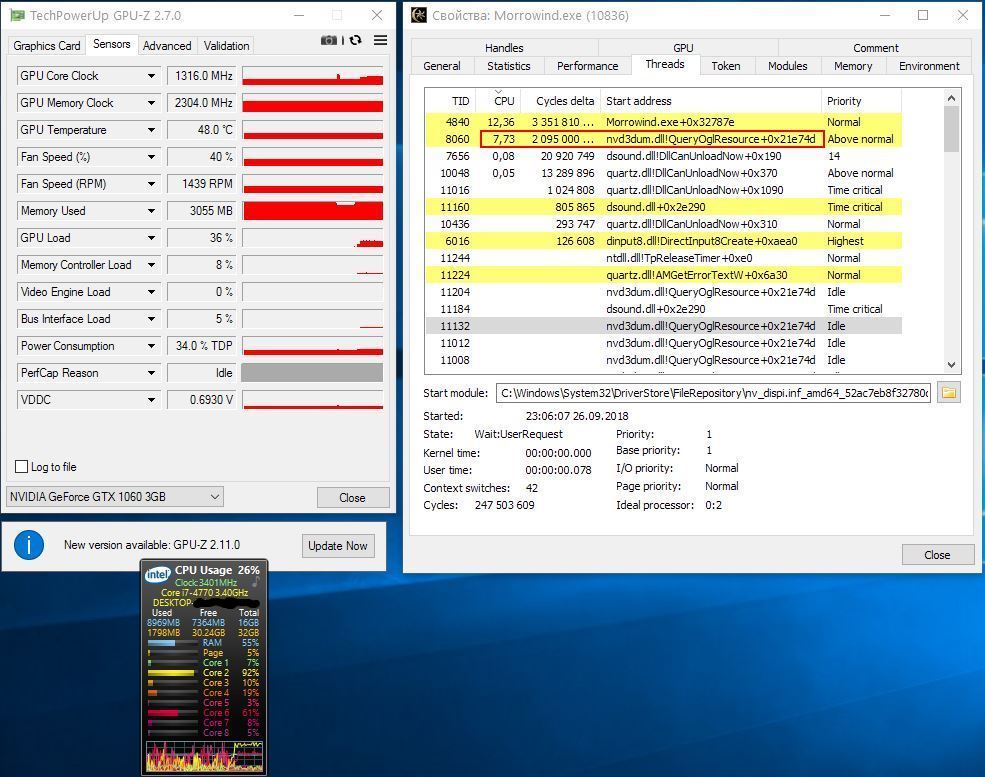Click the GPU-Z title bar app icon
This screenshot has width=985, height=777.
coord(17,15)
